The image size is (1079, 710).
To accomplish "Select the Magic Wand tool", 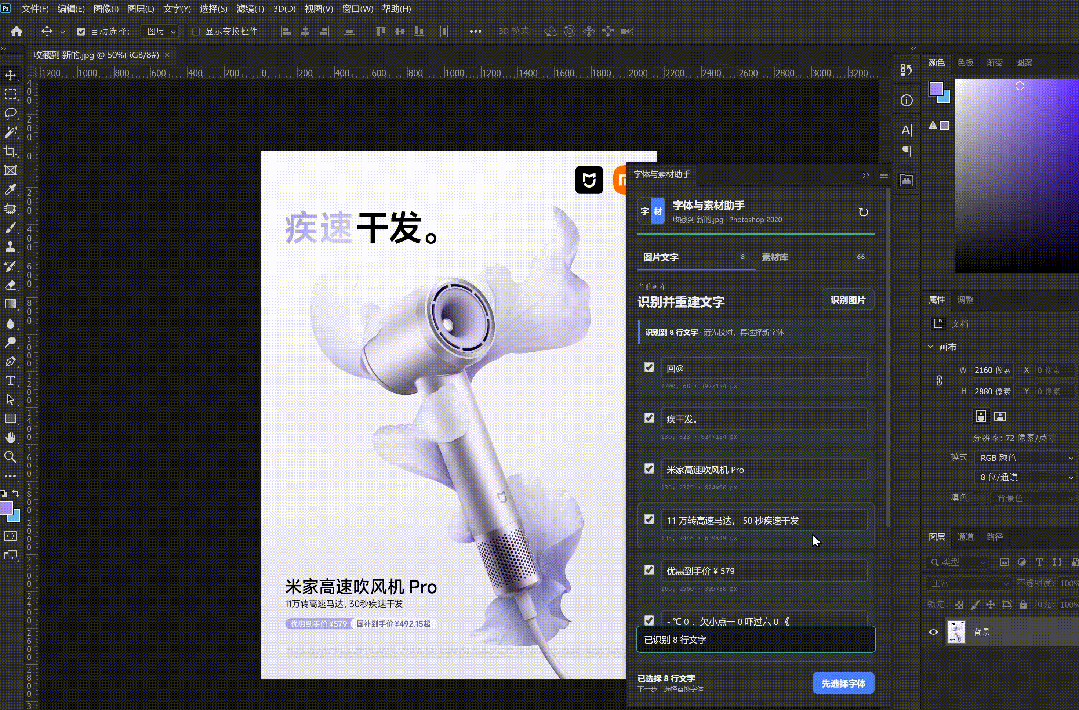I will tap(10, 132).
